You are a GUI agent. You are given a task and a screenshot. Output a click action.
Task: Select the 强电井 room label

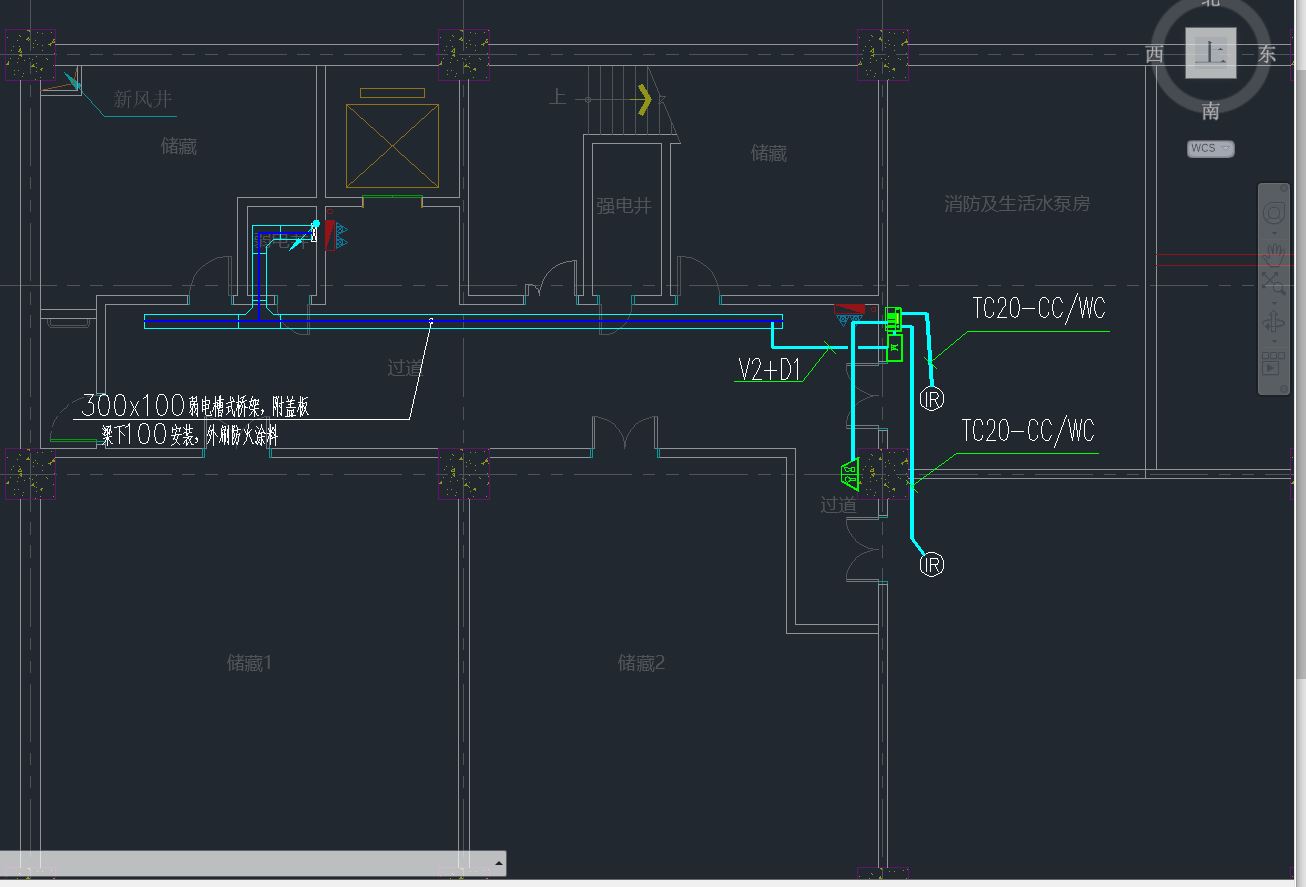coord(624,206)
